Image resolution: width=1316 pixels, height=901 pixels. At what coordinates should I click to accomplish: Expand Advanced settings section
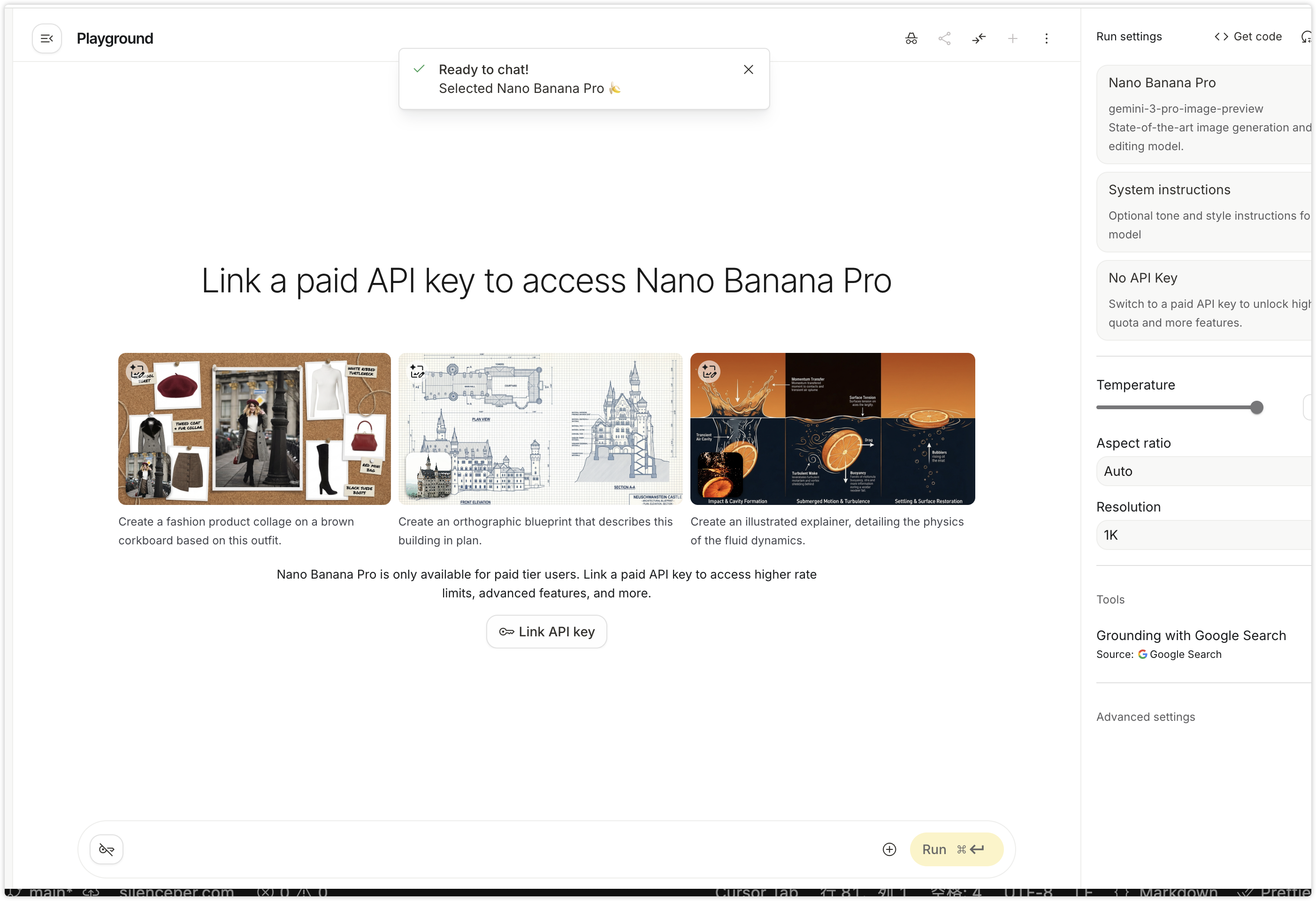click(x=1146, y=717)
